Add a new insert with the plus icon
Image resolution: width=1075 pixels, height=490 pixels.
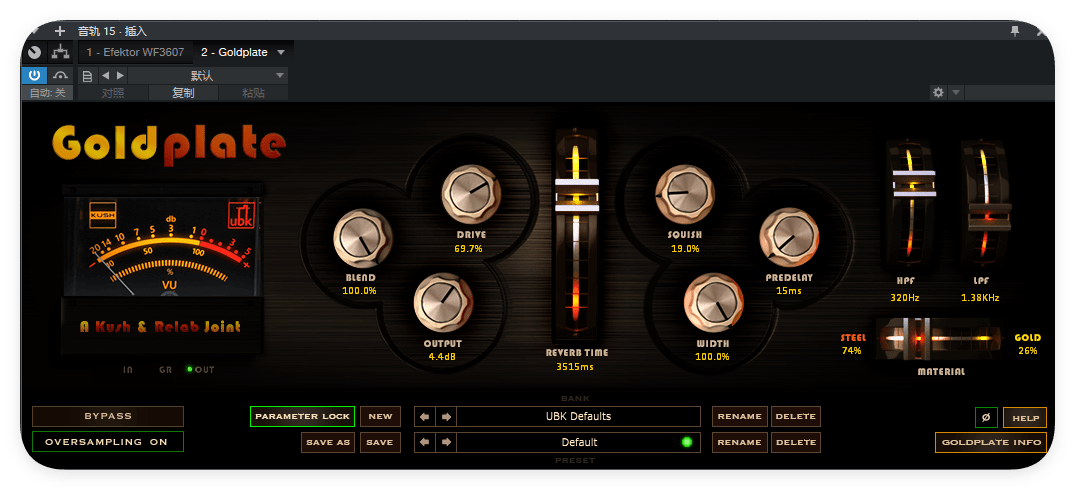tap(60, 31)
